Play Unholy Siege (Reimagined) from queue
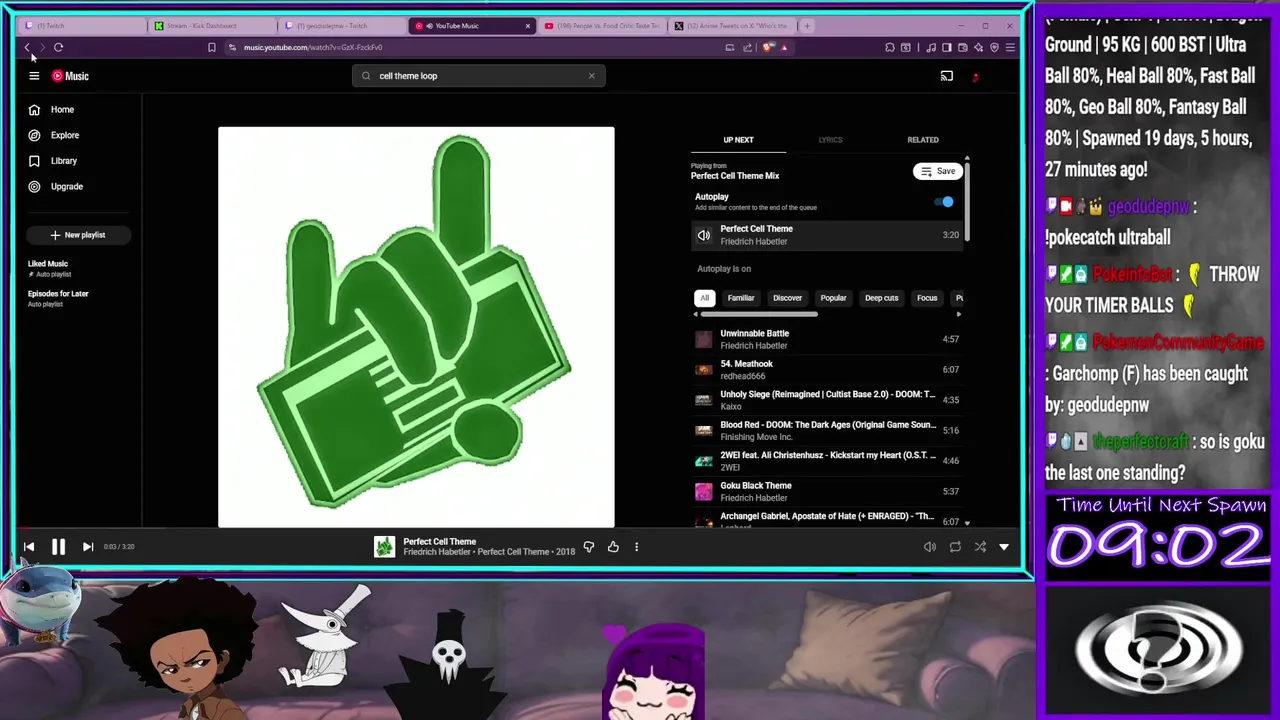The image size is (1280, 720). pos(828,400)
